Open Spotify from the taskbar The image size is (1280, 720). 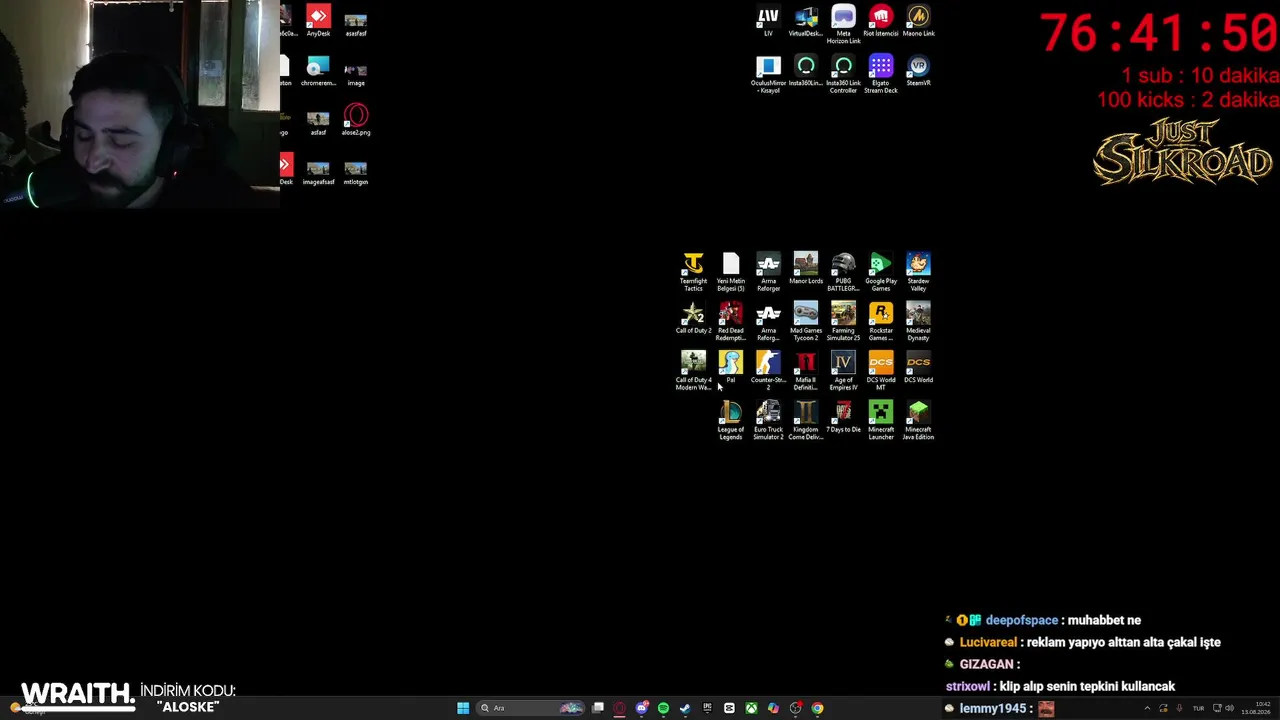pos(663,708)
